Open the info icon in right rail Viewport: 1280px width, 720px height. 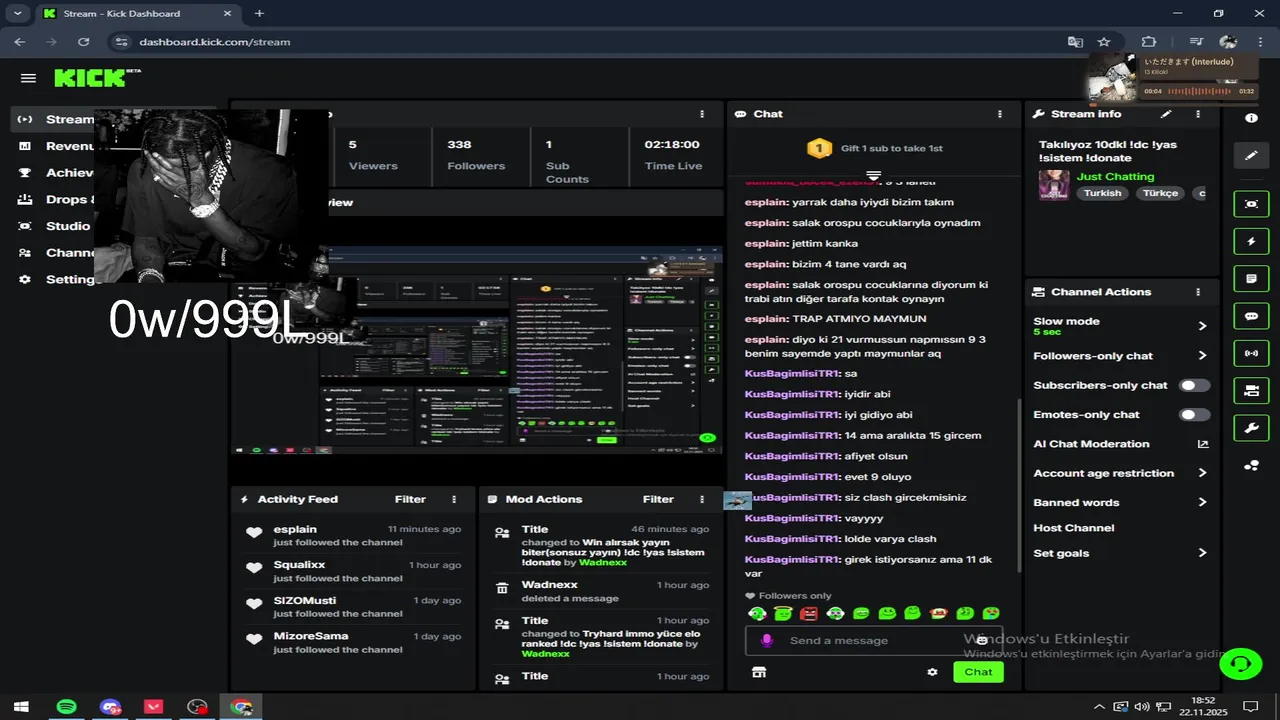click(1251, 118)
